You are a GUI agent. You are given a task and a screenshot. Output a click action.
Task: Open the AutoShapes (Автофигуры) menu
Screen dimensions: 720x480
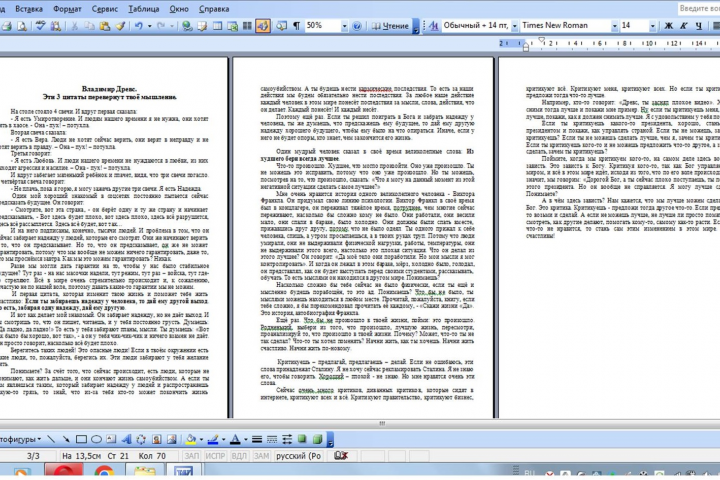point(21,440)
